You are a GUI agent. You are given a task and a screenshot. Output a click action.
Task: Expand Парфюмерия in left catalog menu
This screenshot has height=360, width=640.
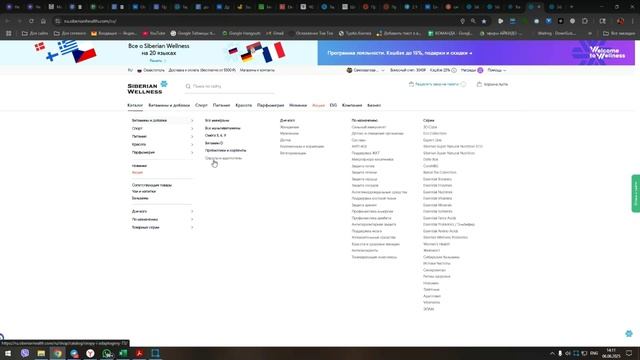click(162, 152)
